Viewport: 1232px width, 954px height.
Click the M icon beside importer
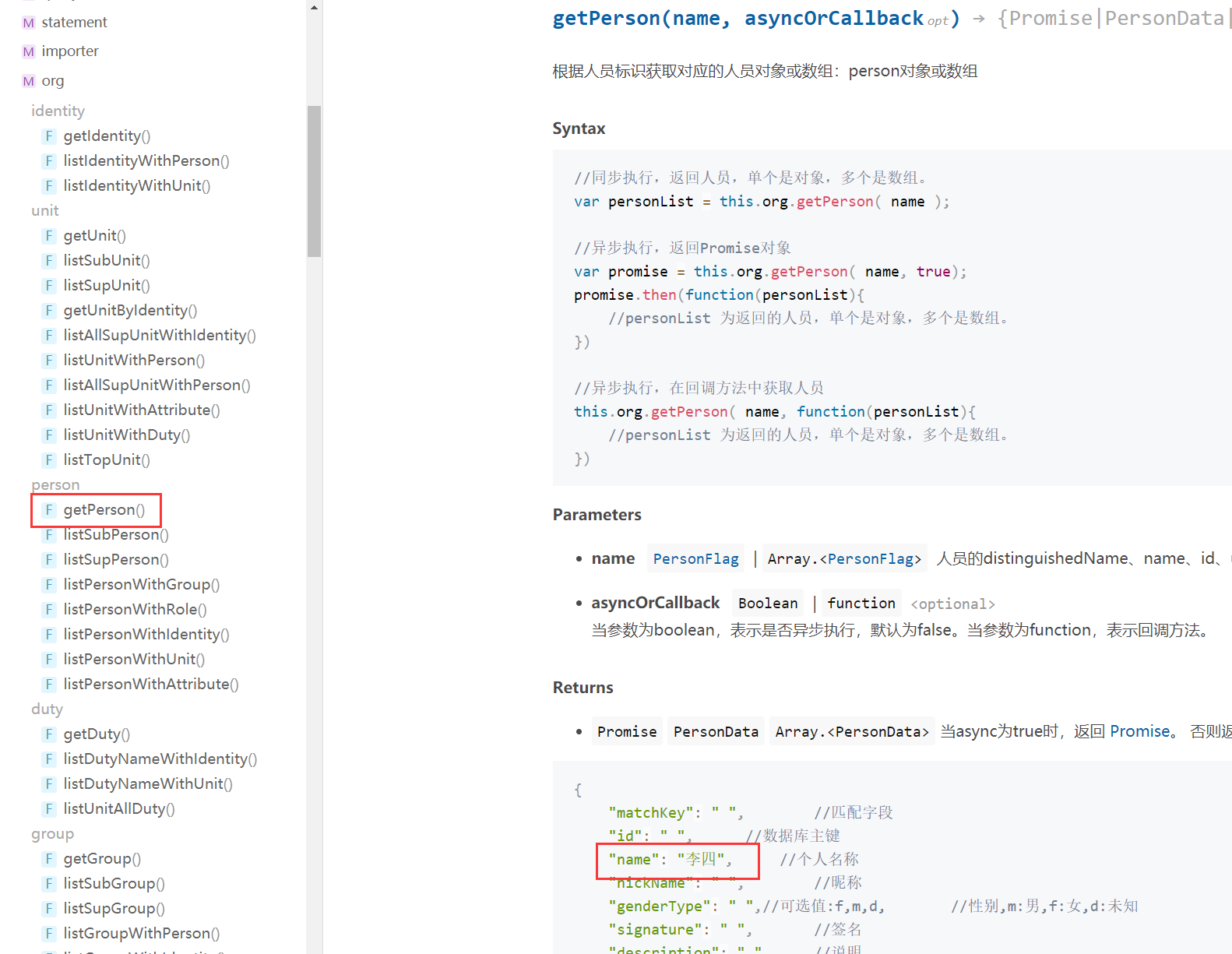click(x=29, y=51)
